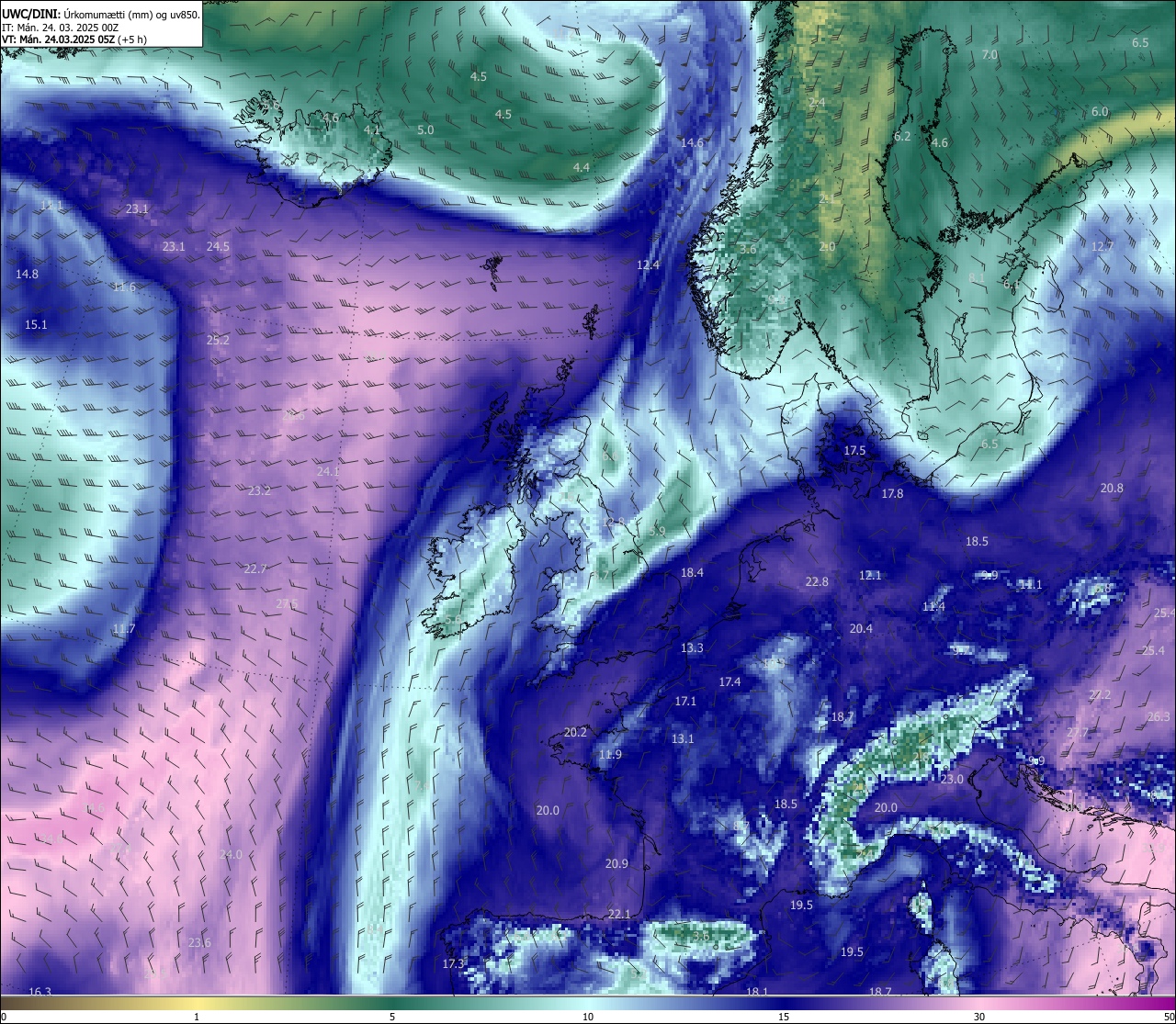Click the UWC/DINI Úrkomumætti title text
1176x1024 pixels.
coord(101,14)
